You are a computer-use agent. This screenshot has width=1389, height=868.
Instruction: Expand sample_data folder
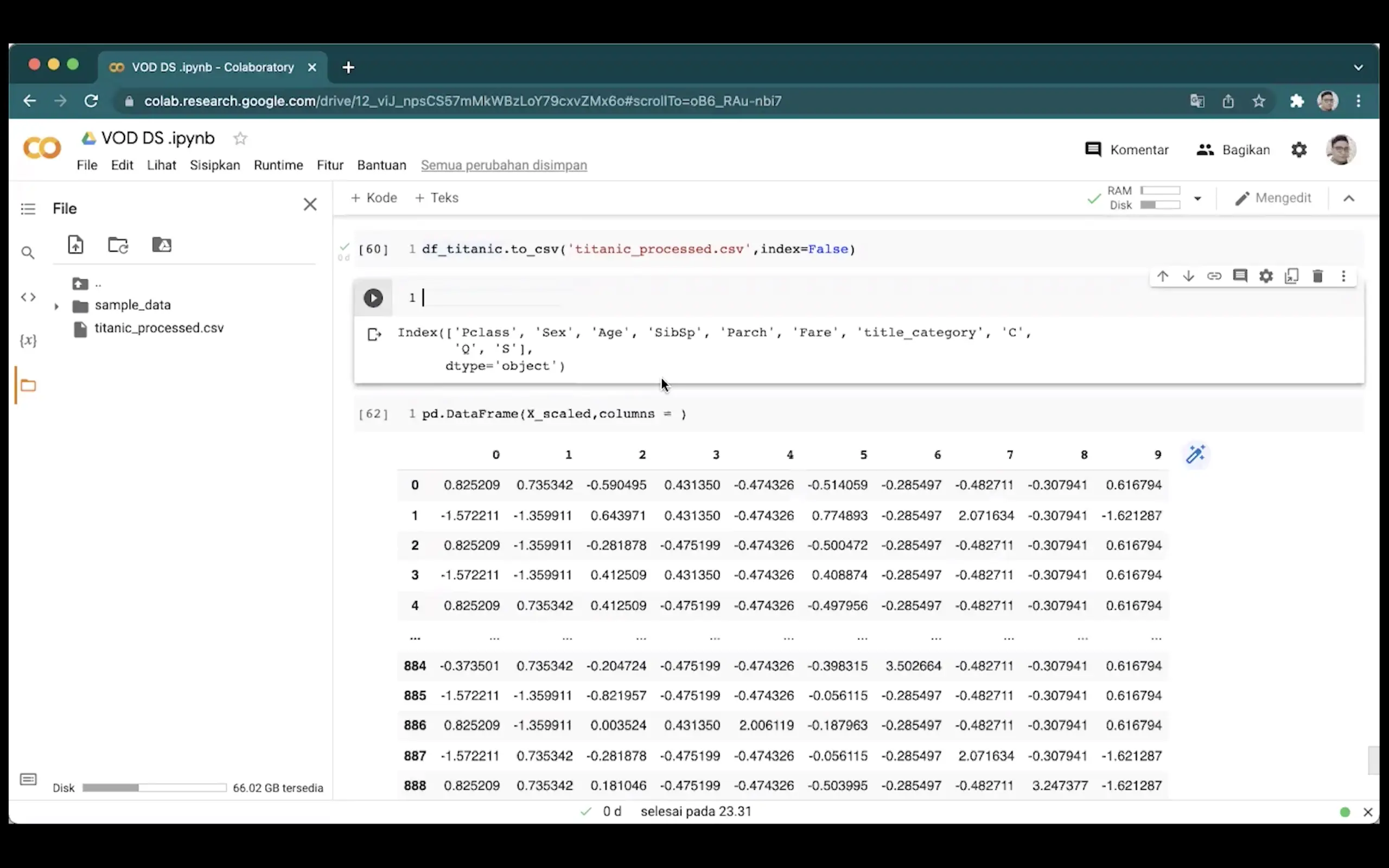click(56, 306)
